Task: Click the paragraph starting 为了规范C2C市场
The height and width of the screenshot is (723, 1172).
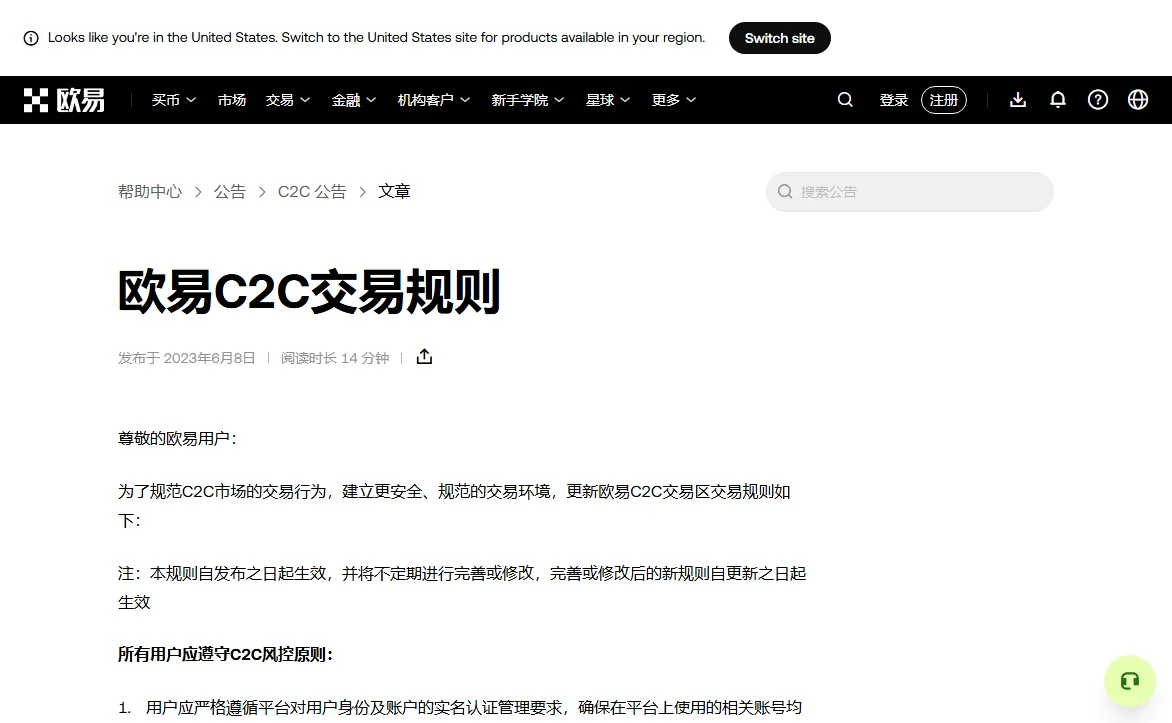Action: tap(454, 505)
